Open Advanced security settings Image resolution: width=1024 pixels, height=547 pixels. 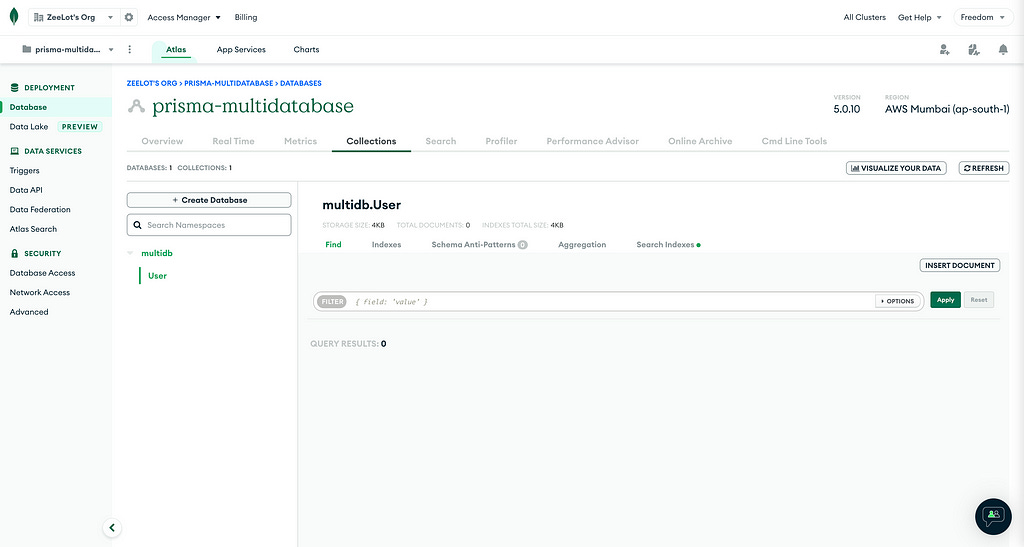(29, 312)
